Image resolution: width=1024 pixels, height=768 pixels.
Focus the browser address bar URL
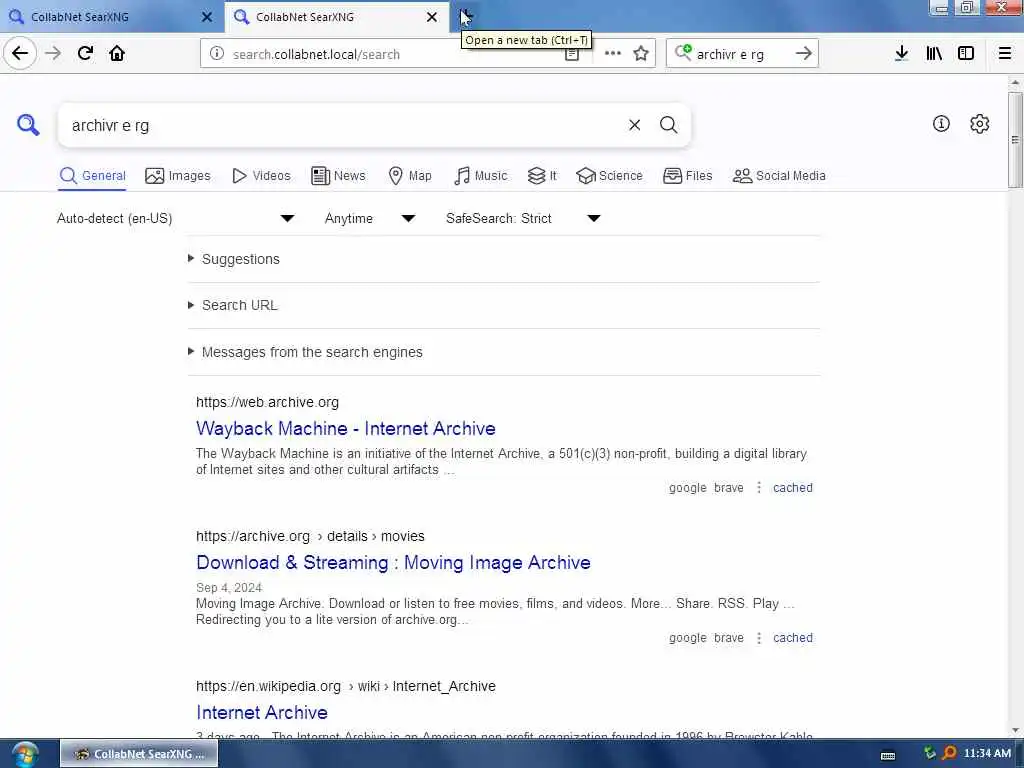coord(392,54)
